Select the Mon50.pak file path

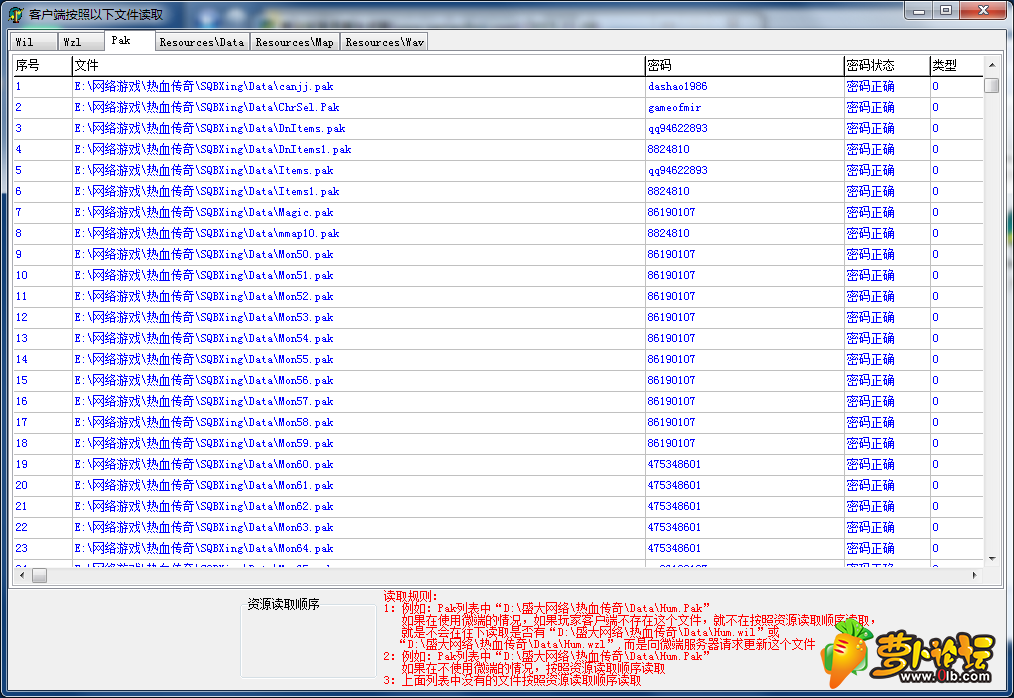(x=204, y=254)
